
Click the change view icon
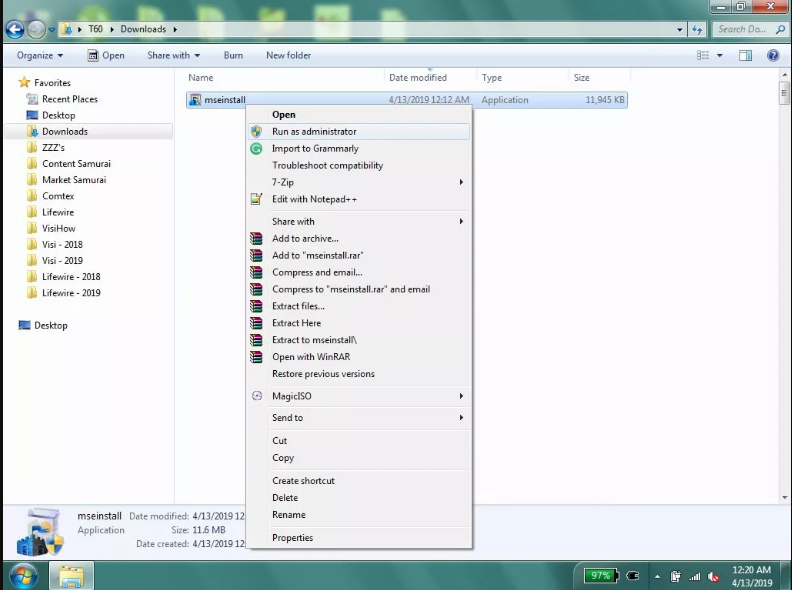click(x=703, y=56)
